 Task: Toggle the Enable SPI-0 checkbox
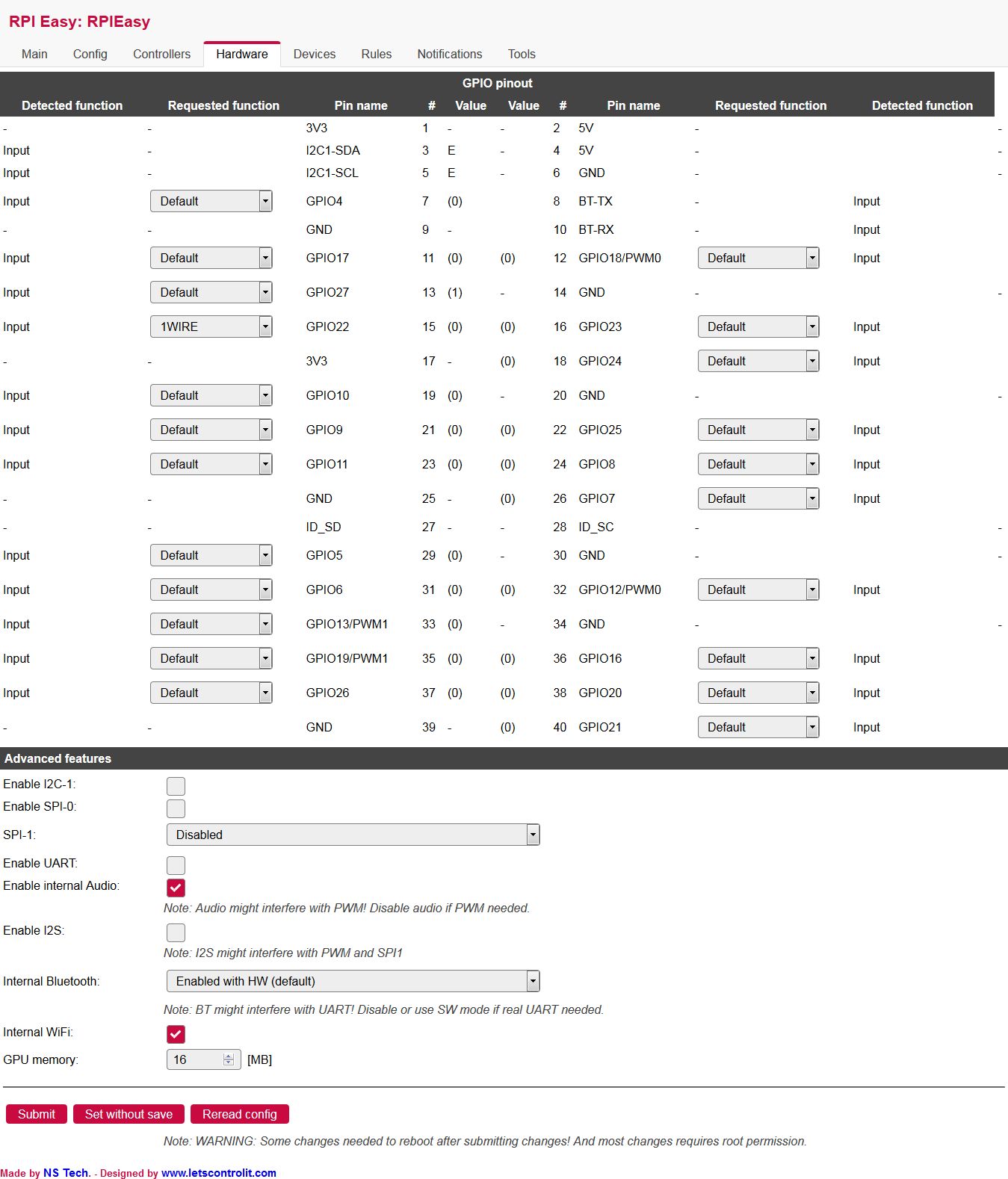pos(176,808)
